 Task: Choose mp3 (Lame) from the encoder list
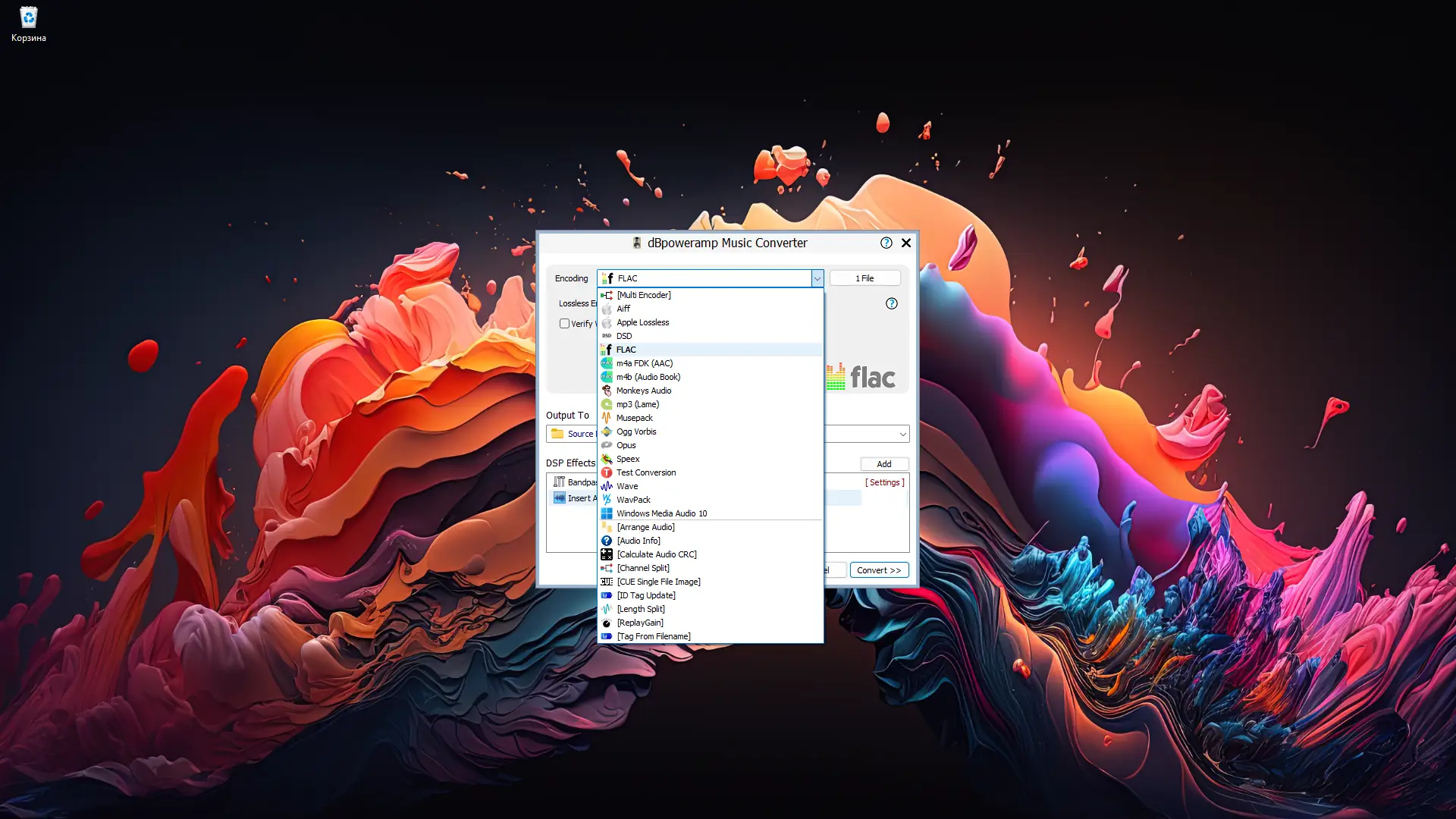638,404
